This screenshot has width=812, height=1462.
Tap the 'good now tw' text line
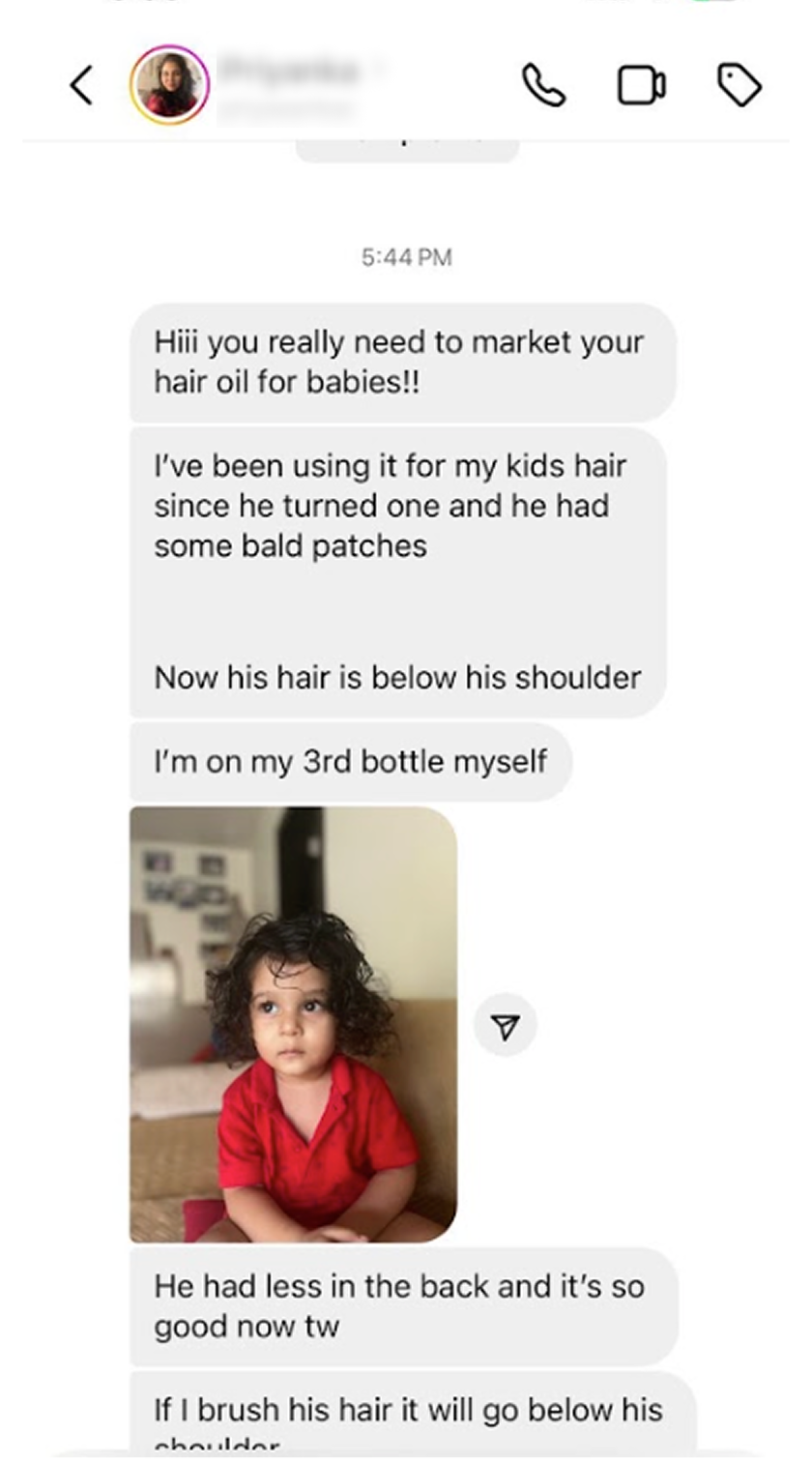(246, 1326)
